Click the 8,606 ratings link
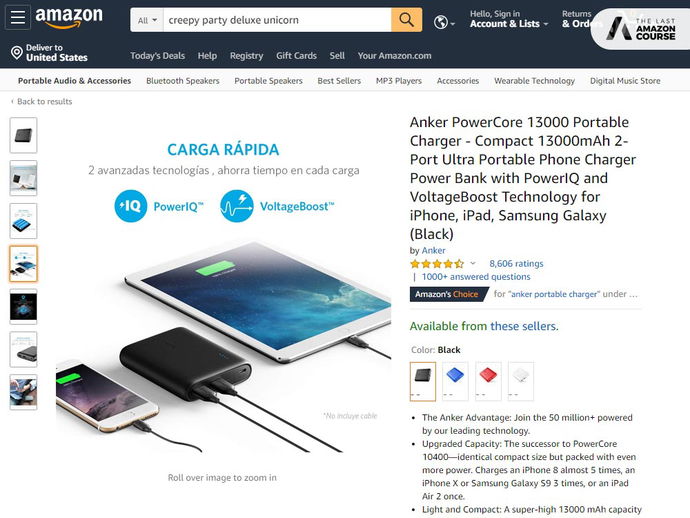 pos(516,264)
